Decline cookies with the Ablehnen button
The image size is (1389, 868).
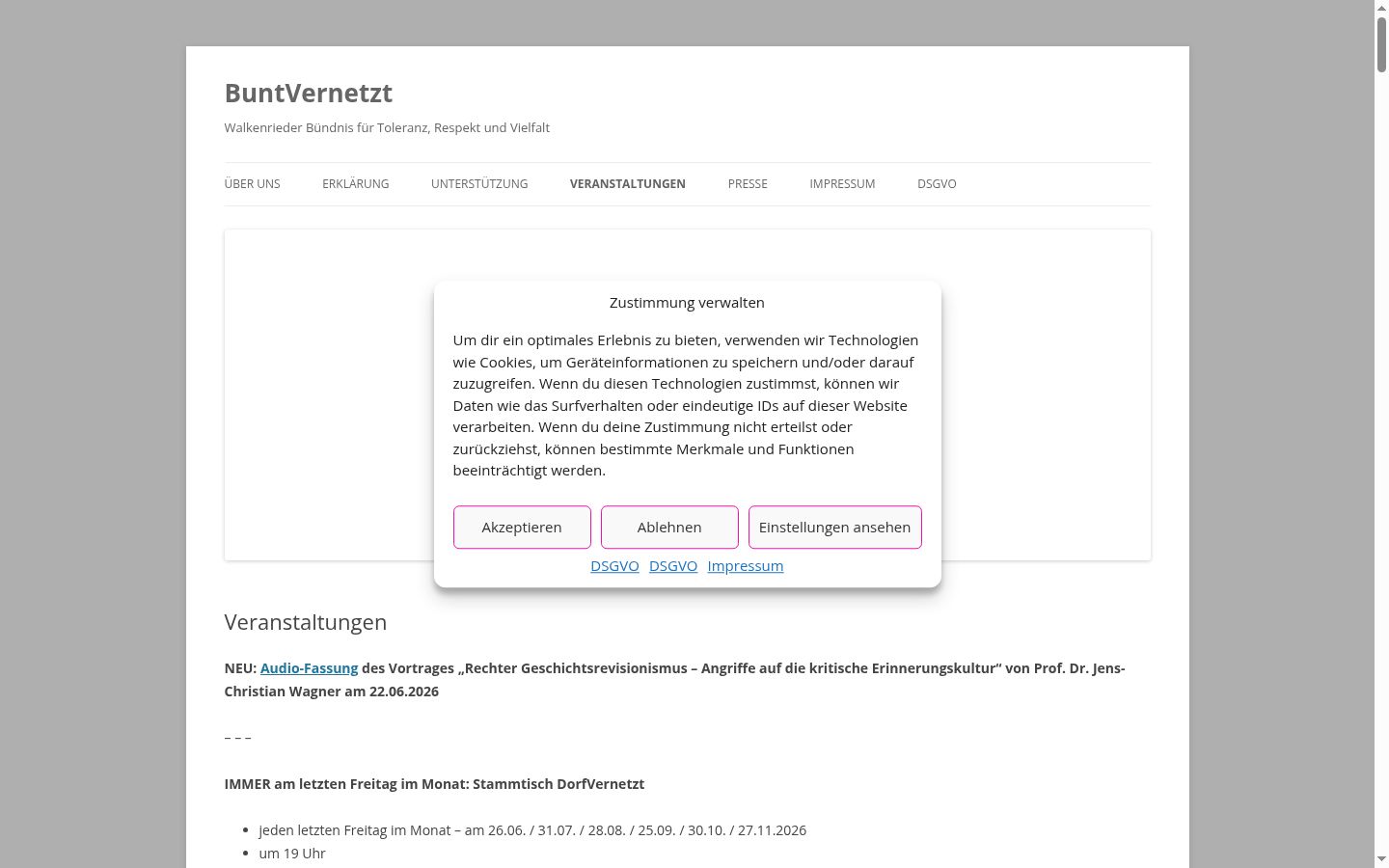coord(669,528)
